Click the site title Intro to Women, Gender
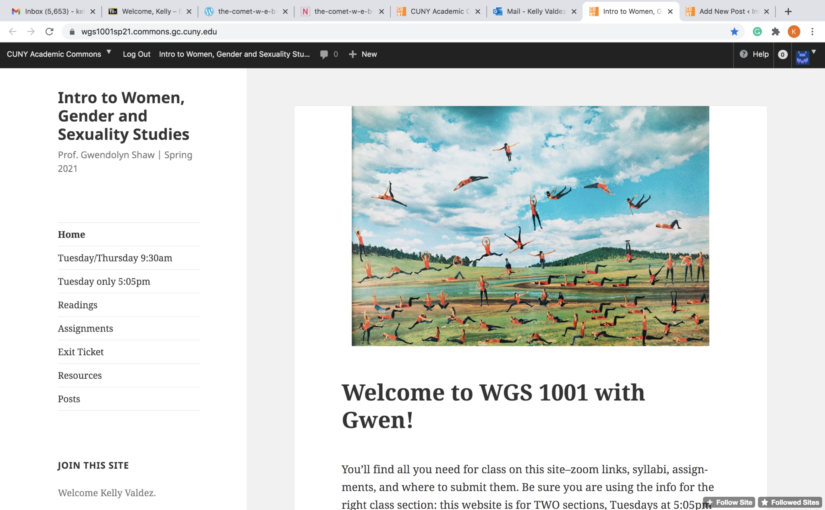The width and height of the screenshot is (825, 510). pyautogui.click(x=123, y=116)
